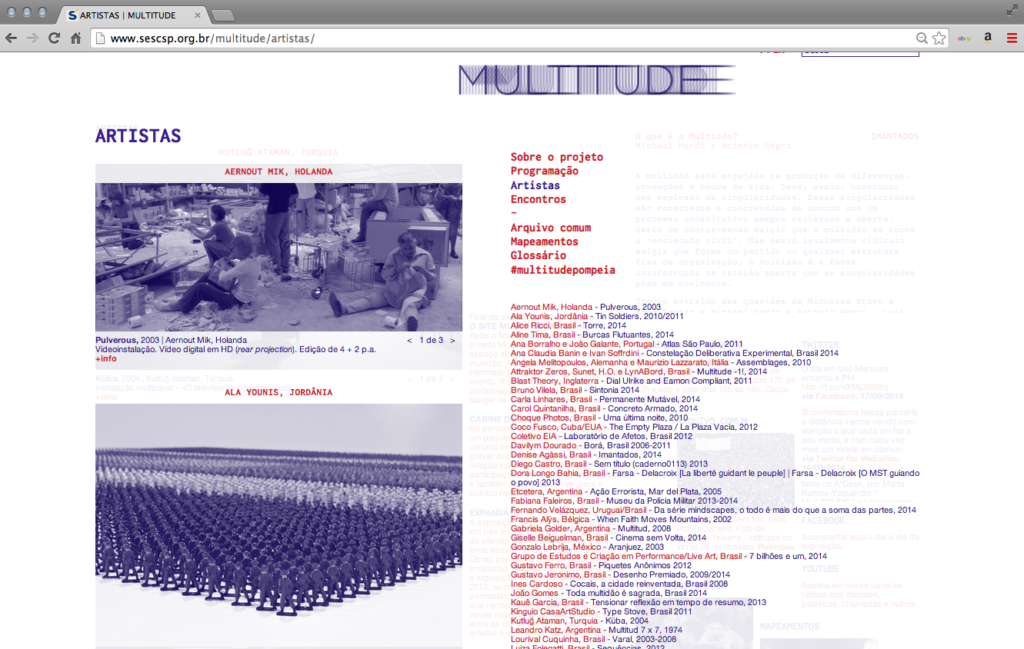Open Giselle Beiguelman, Brasil link

click(559, 538)
